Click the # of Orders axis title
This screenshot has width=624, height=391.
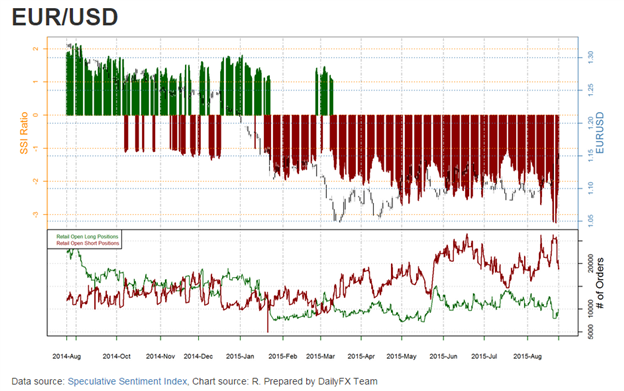click(x=600, y=283)
